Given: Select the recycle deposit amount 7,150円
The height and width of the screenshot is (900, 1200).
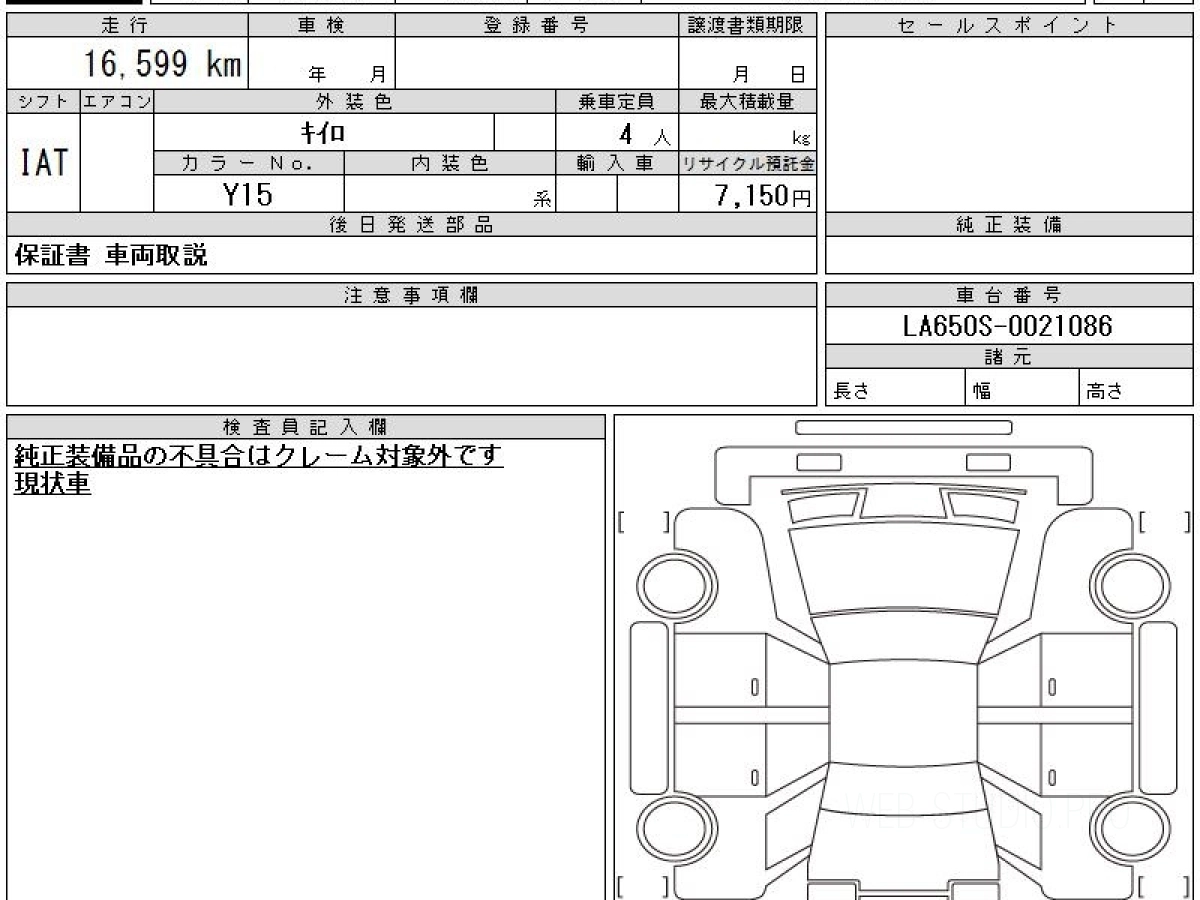Looking at the screenshot, I should [x=762, y=195].
